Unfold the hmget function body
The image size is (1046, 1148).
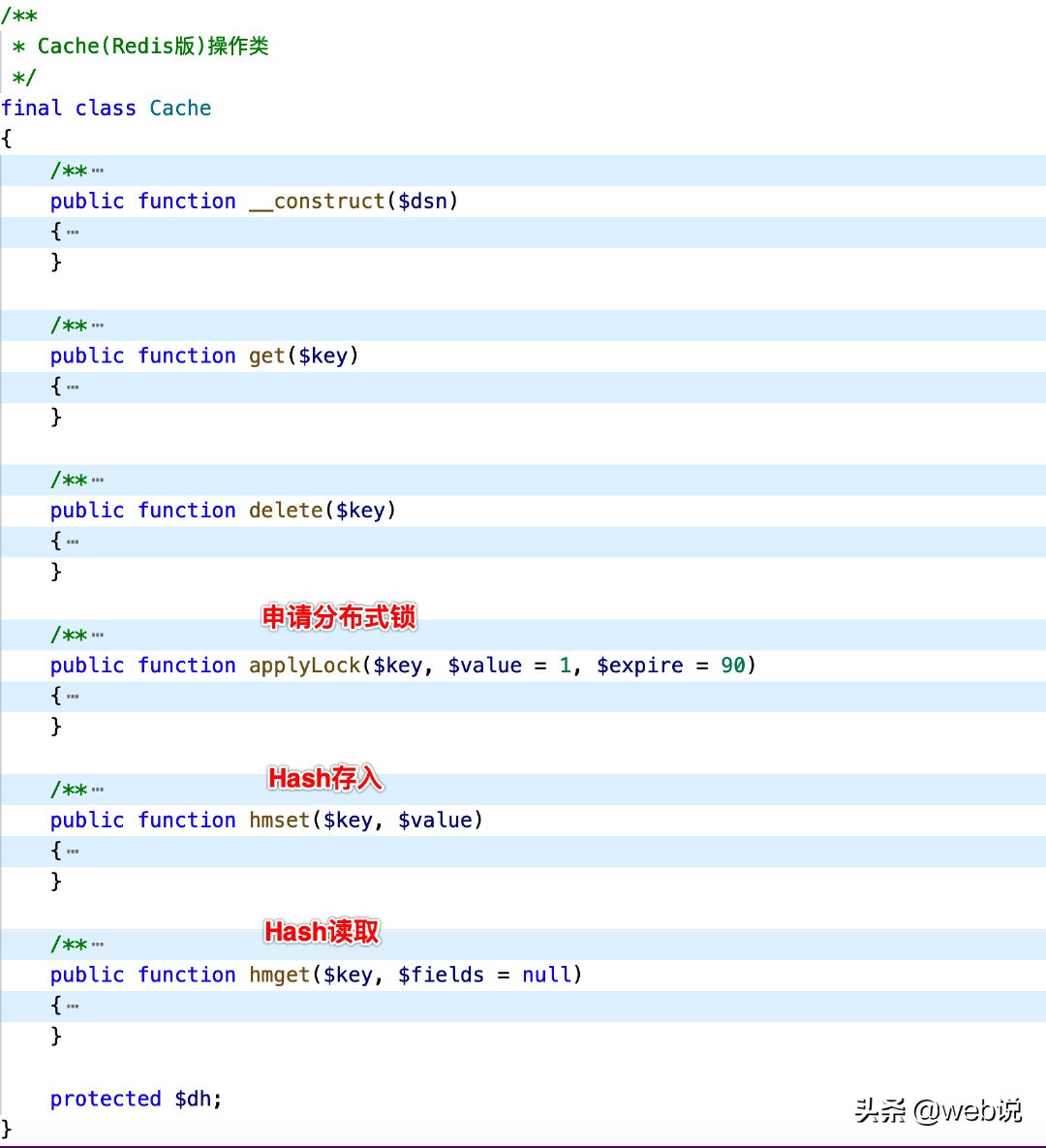point(73,1007)
